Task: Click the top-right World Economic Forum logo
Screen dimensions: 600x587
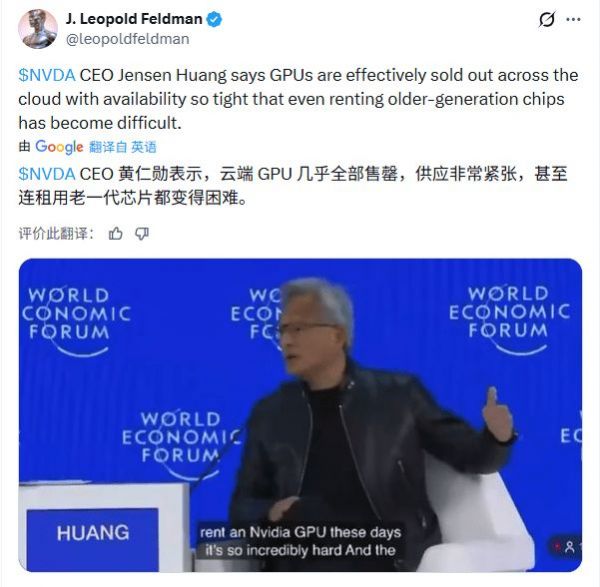Action: click(509, 319)
